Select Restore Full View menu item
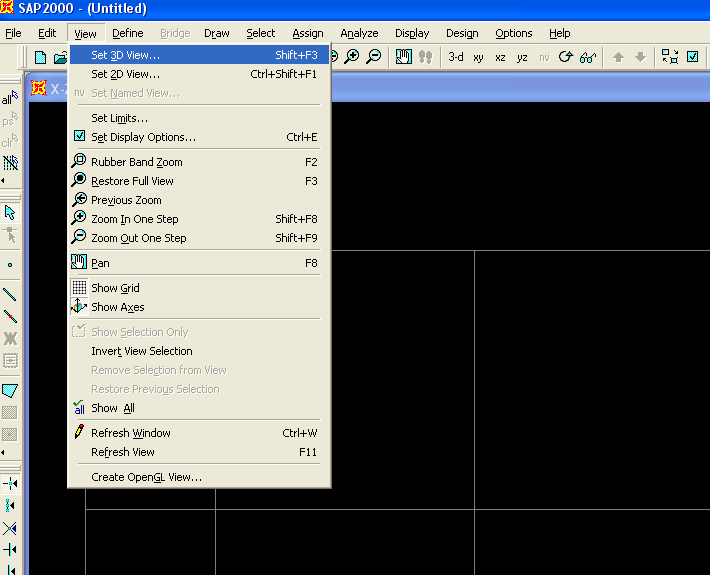 pos(199,181)
